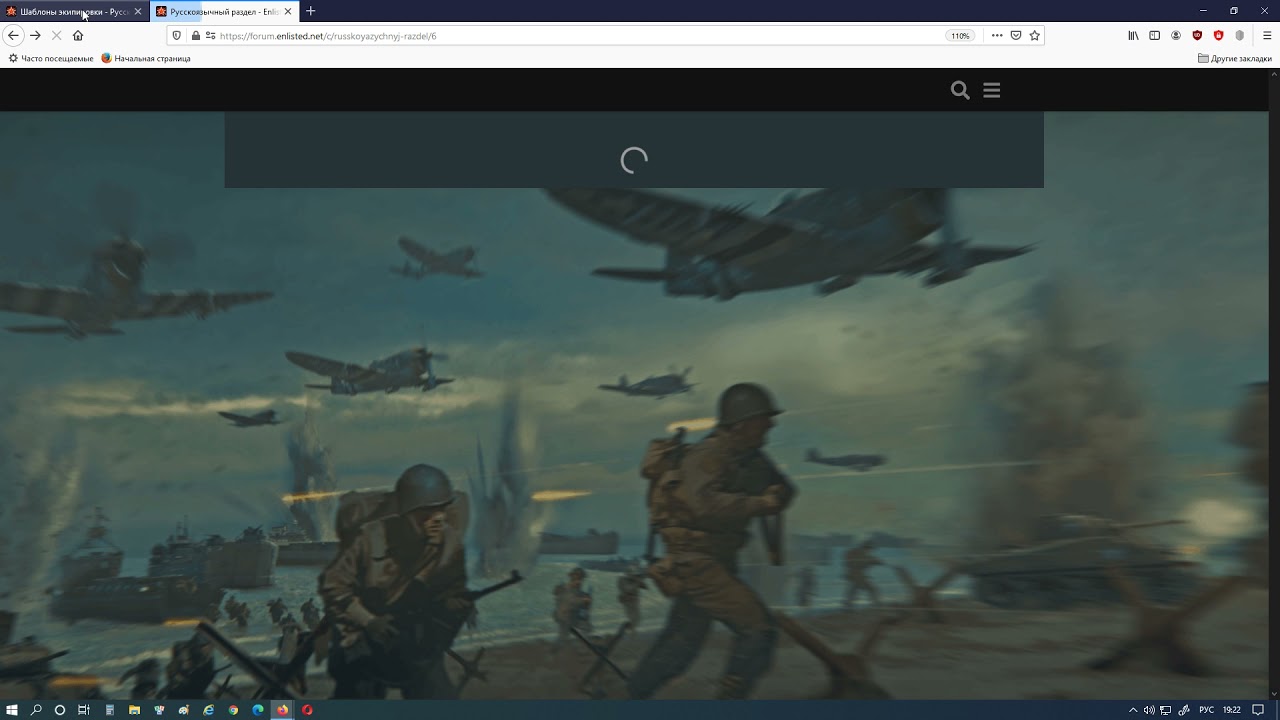This screenshot has height=720, width=1280.
Task: Open a new browser tab
Action: (310, 11)
